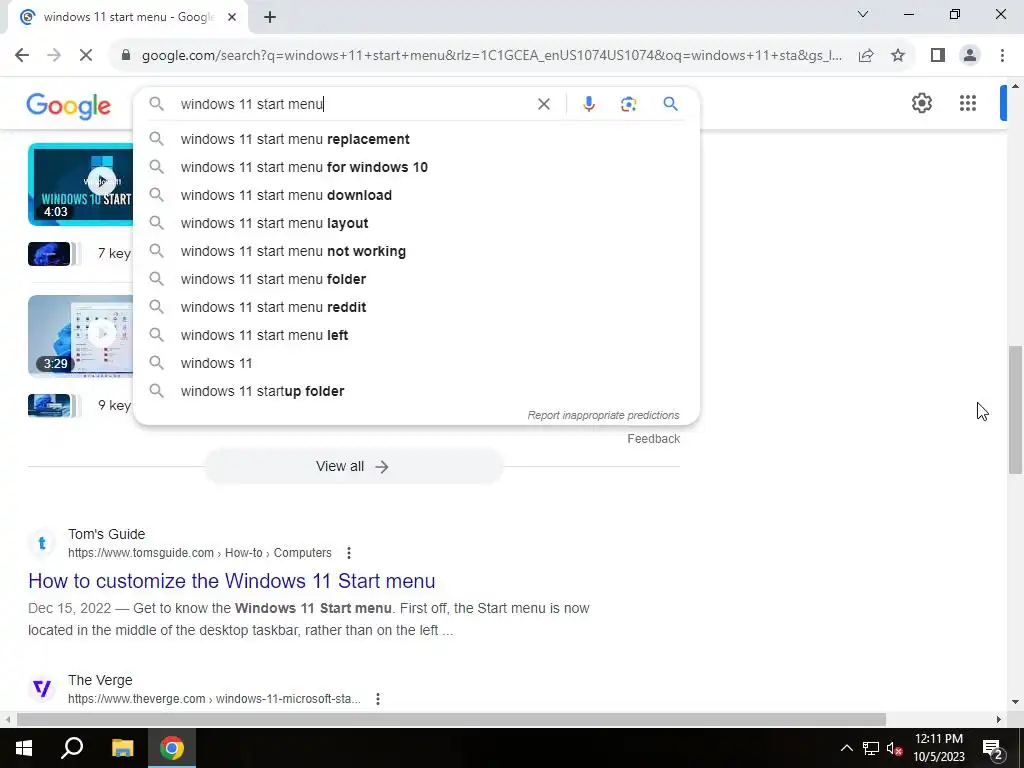
Task: Go to the Google logo homepage
Action: point(69,105)
